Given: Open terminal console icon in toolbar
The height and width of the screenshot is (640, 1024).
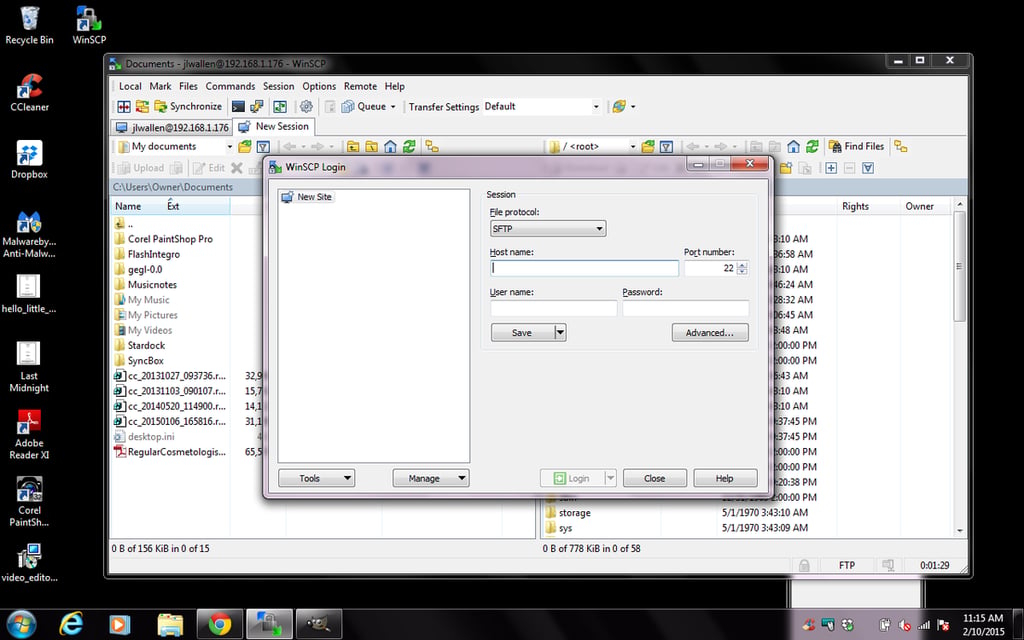Looking at the screenshot, I should 238,106.
